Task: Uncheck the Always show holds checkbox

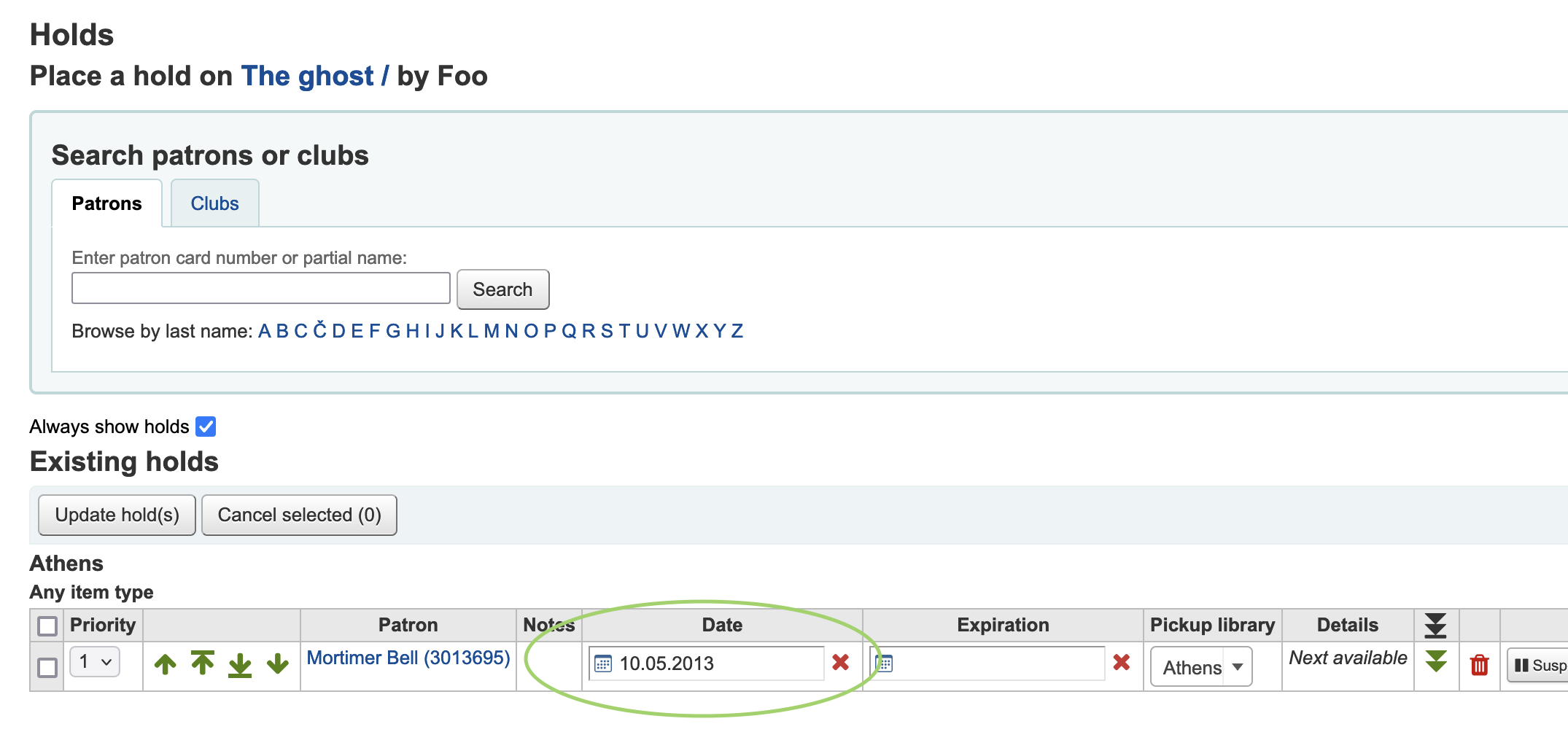Action: coord(206,427)
